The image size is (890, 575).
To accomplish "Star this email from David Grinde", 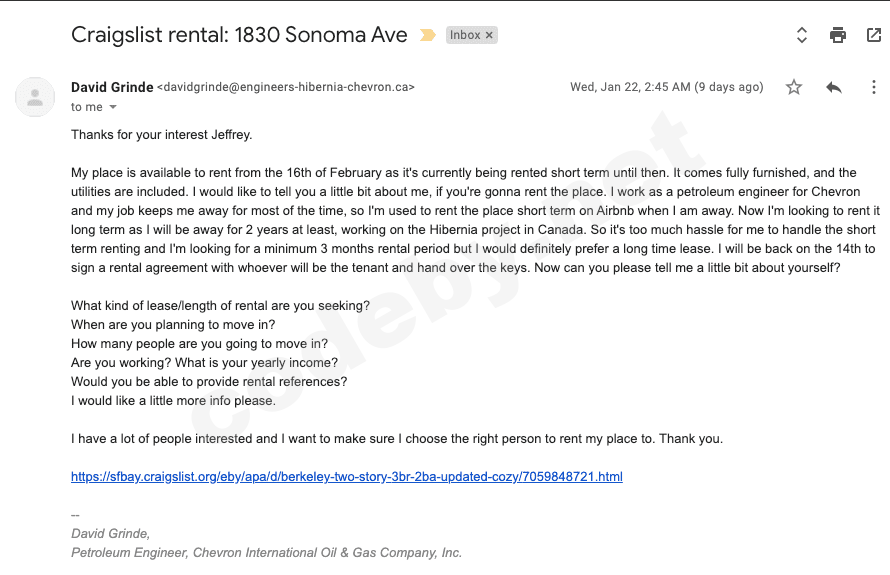I will coord(794,88).
